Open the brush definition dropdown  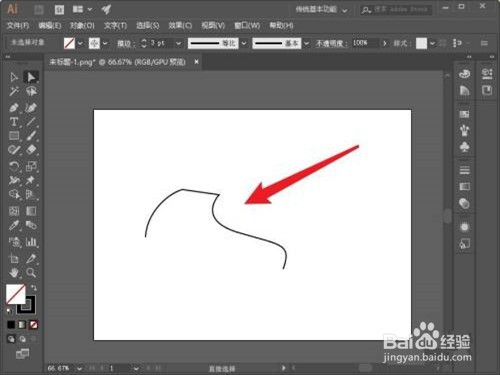click(306, 43)
